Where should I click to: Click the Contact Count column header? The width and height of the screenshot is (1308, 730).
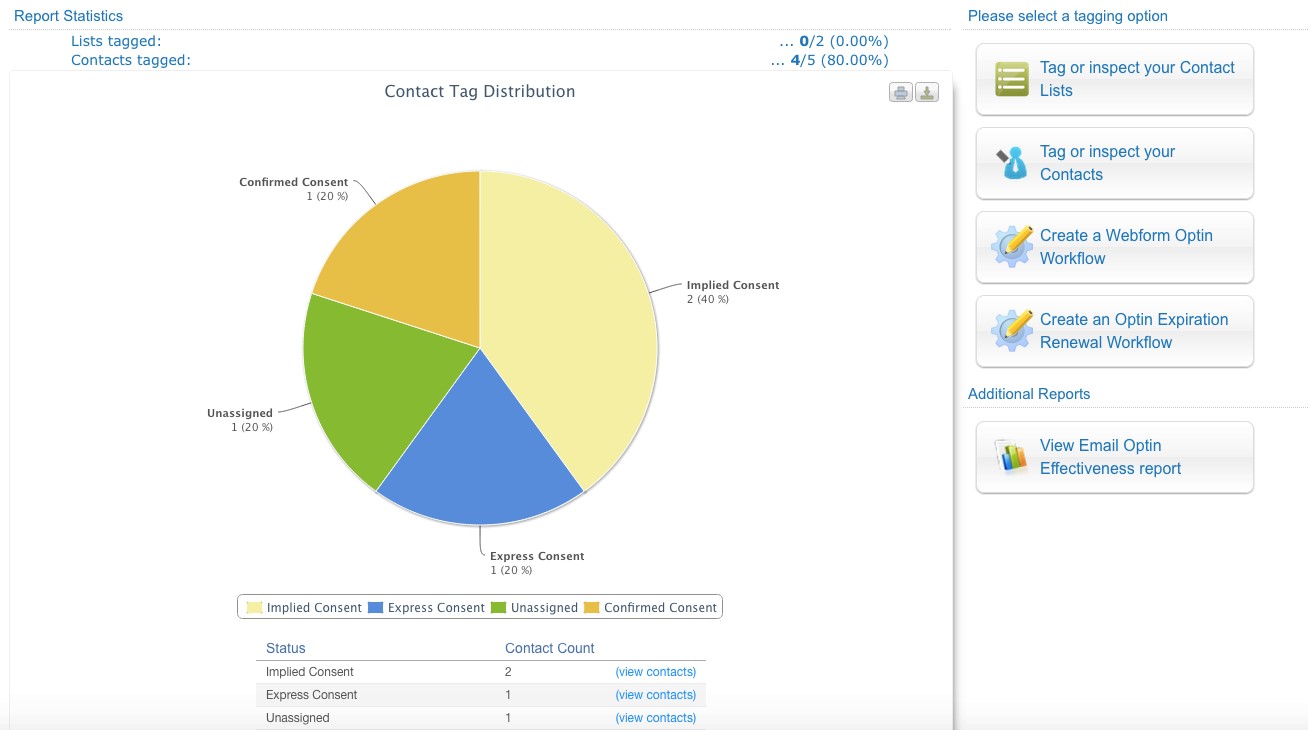pos(550,648)
